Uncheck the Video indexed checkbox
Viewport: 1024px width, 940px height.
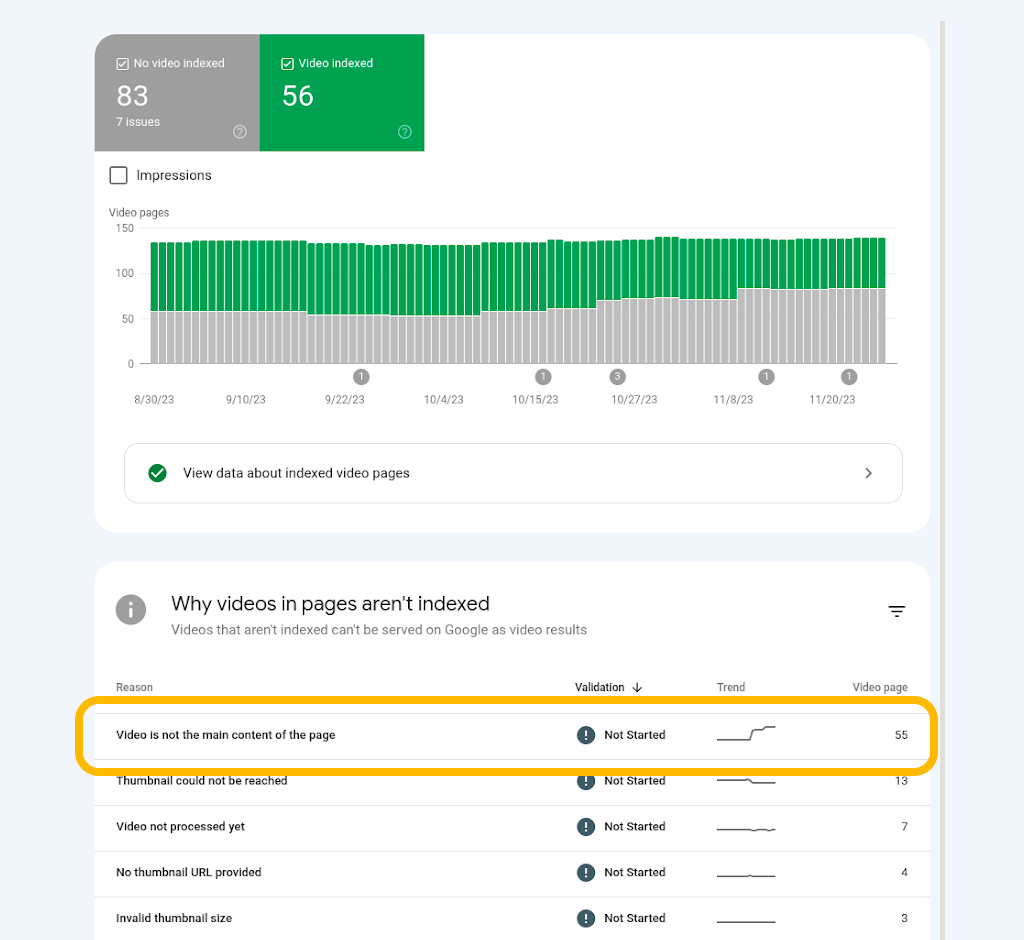(x=287, y=63)
